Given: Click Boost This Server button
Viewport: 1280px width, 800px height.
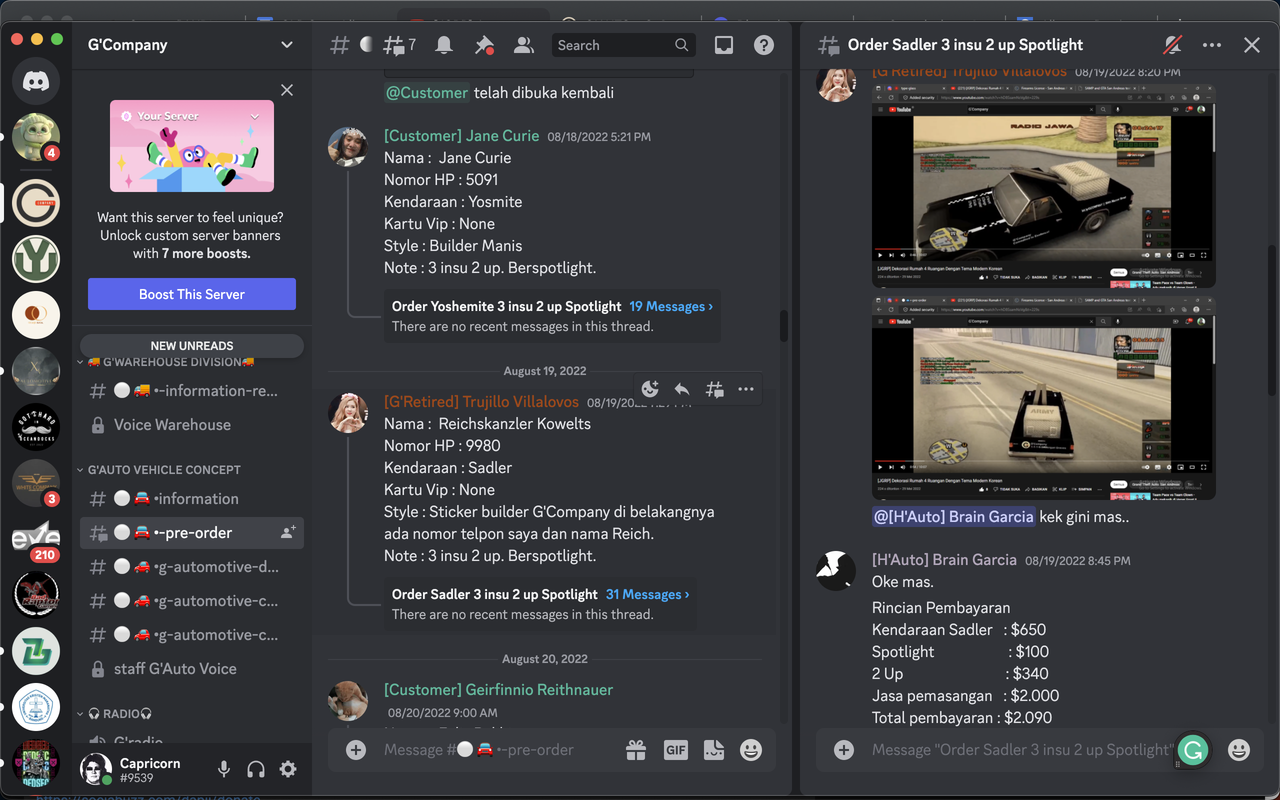Looking at the screenshot, I should click(x=192, y=294).
